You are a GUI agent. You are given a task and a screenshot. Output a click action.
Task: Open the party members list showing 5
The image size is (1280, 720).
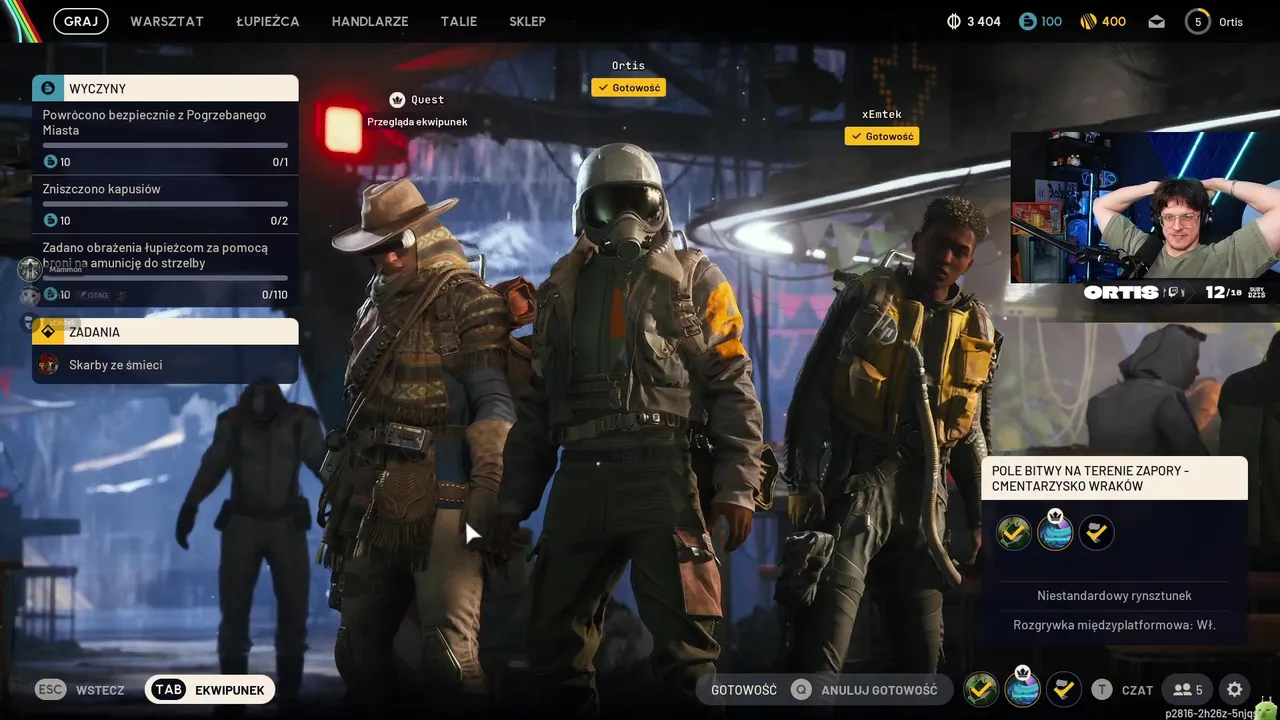(1188, 690)
